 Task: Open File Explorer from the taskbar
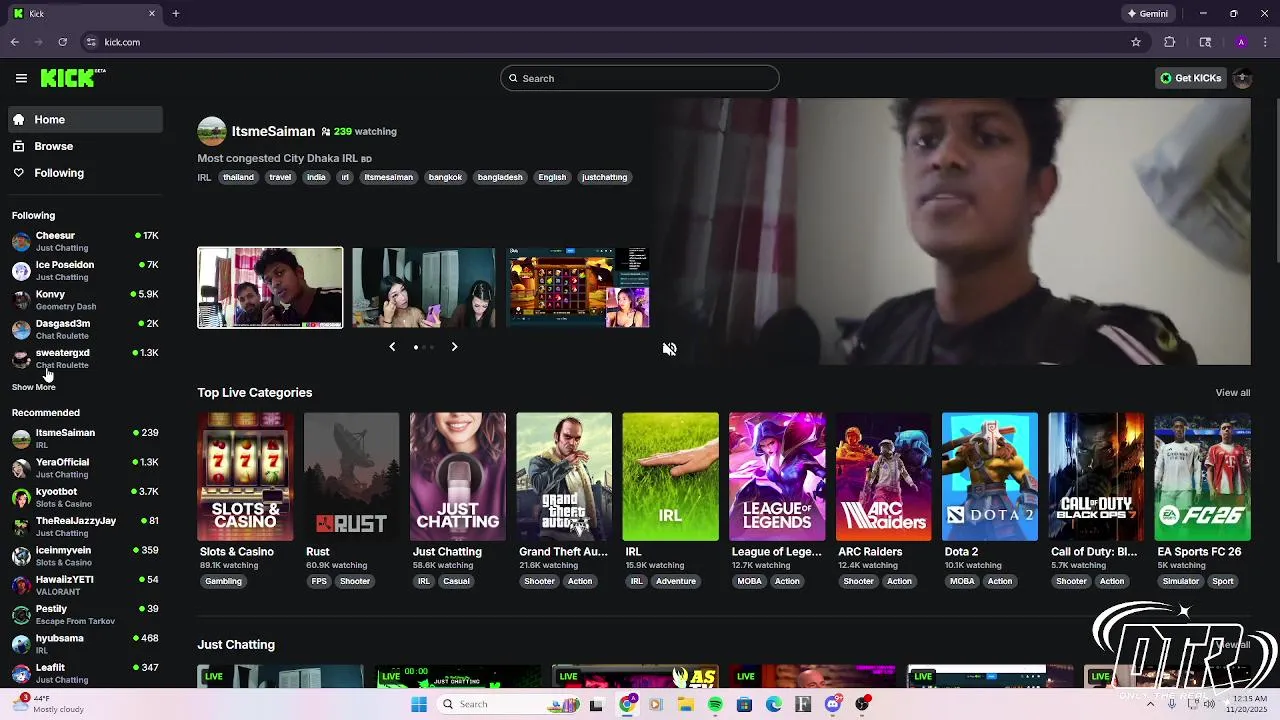(685, 704)
